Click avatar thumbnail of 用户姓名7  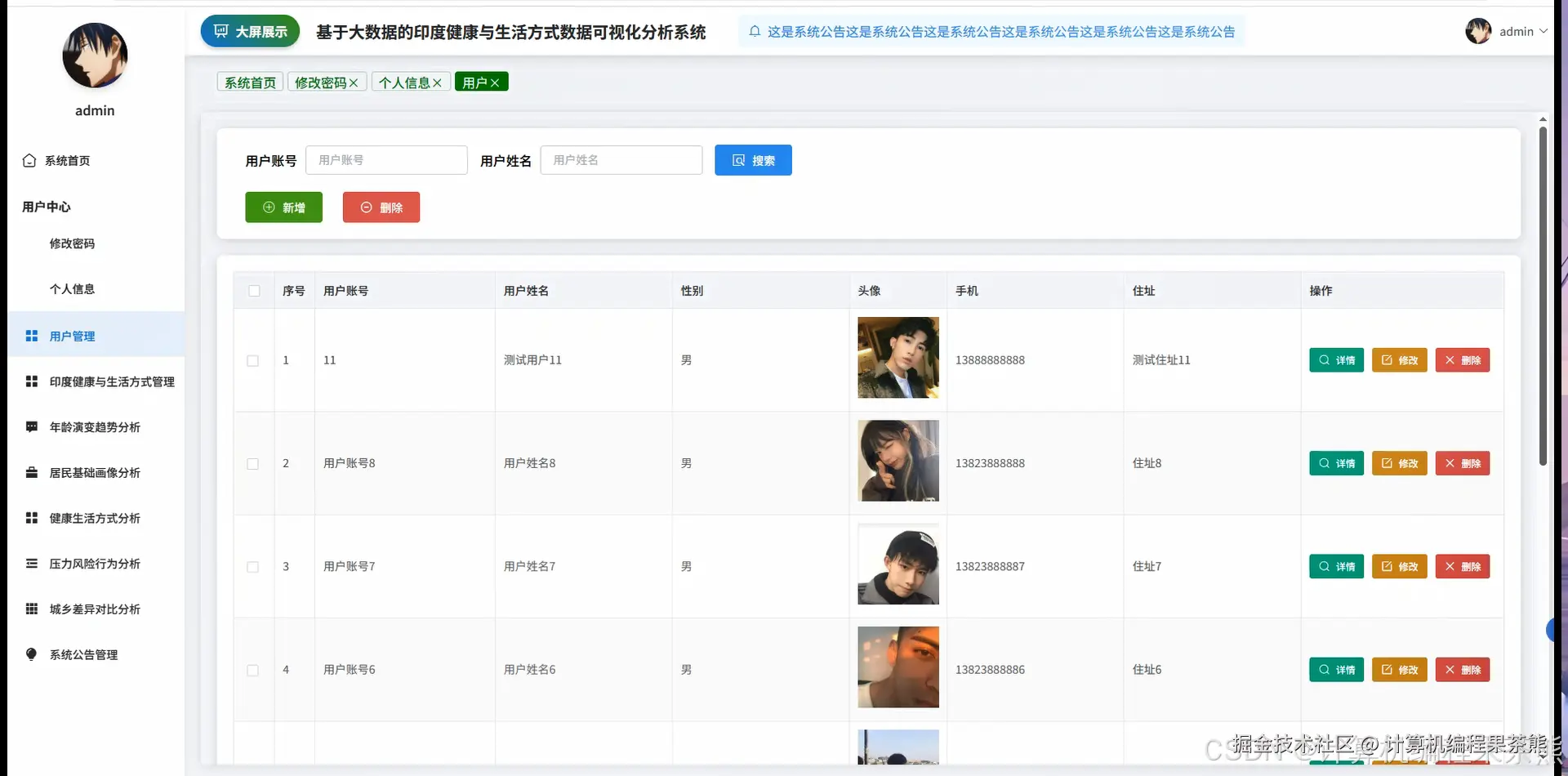pyautogui.click(x=898, y=564)
